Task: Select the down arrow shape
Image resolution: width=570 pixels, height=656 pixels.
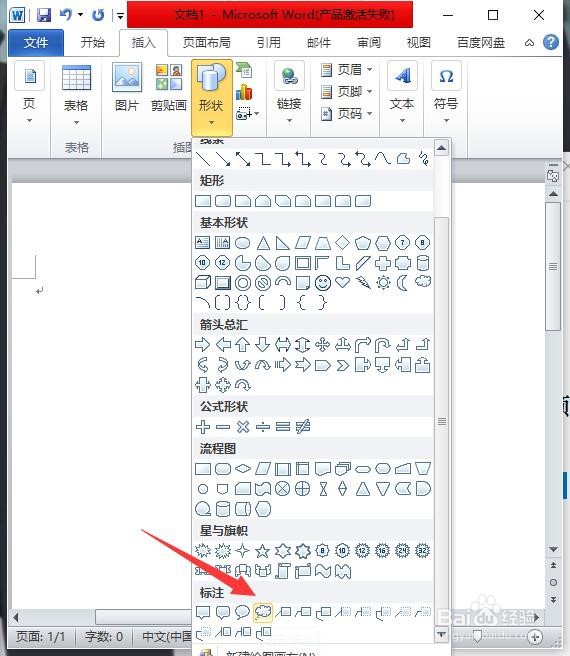Action: (262, 345)
